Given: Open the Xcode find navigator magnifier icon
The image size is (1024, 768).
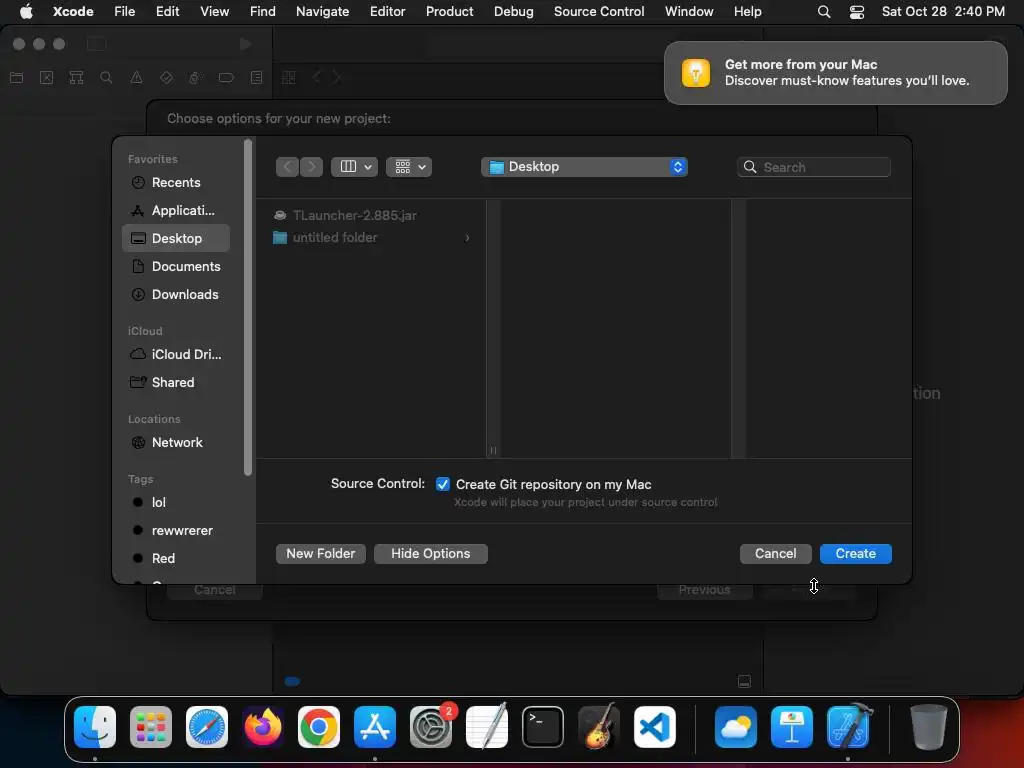Looking at the screenshot, I should coord(106,78).
